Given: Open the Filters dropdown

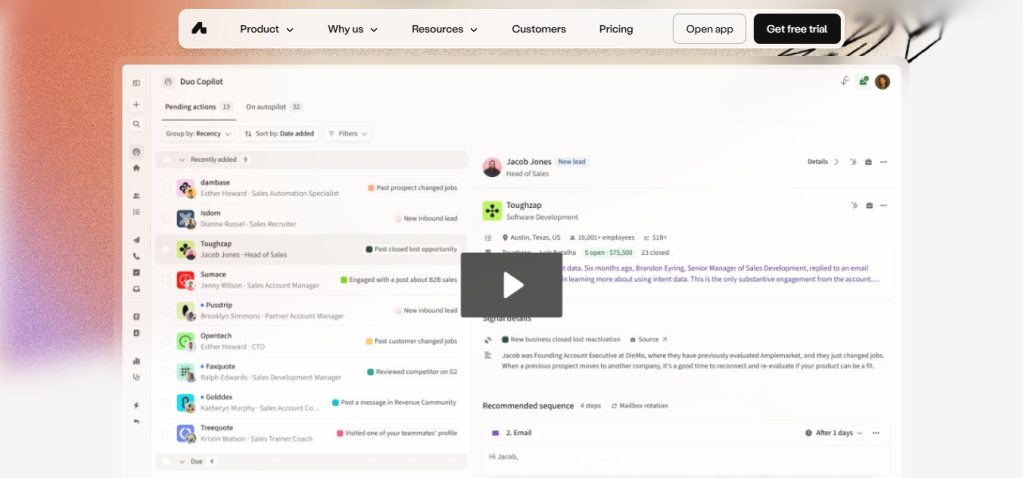Looking at the screenshot, I should coord(347,133).
